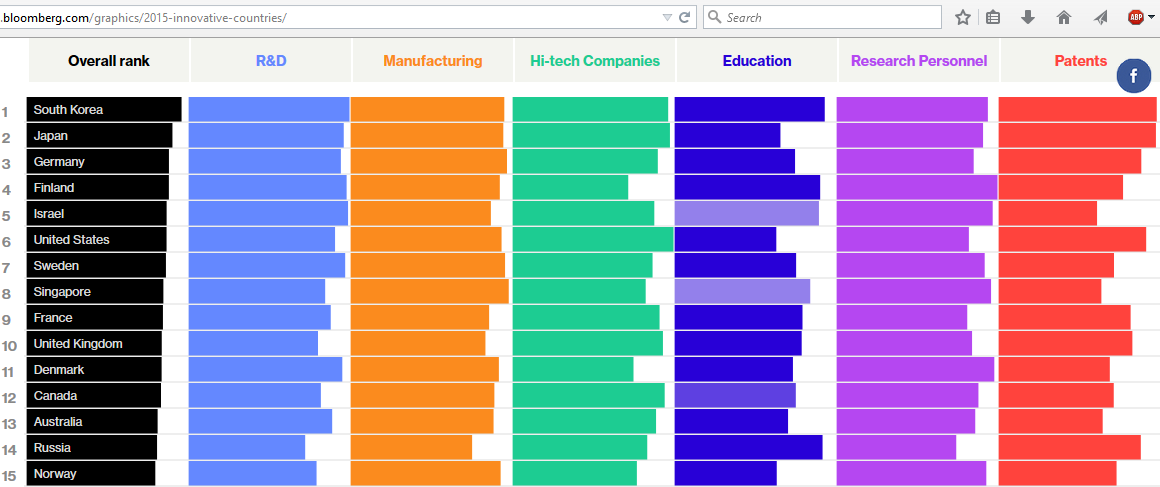Sort by Research Personnel header
Viewport: 1160px width, 487px height.
[x=919, y=61]
